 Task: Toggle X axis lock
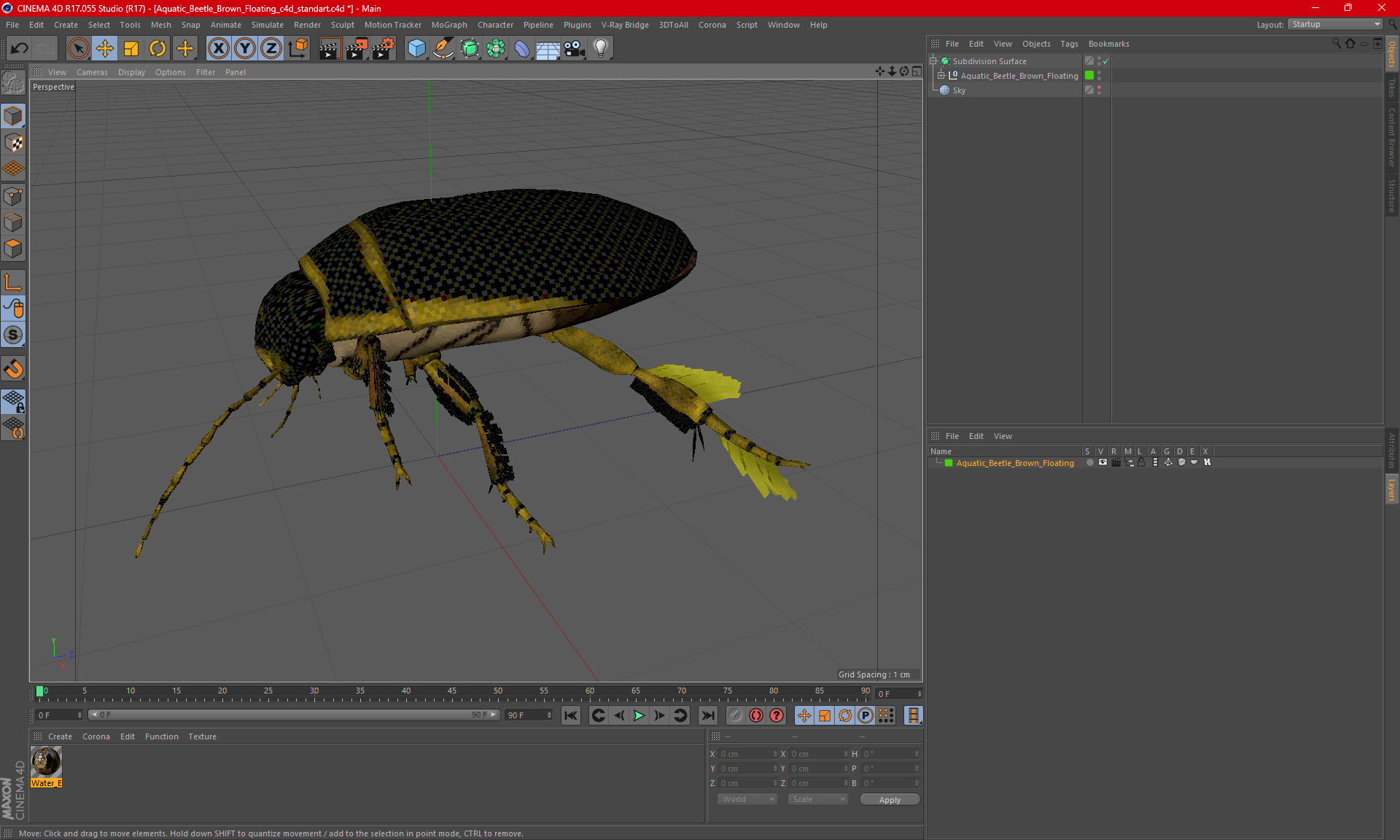218,49
